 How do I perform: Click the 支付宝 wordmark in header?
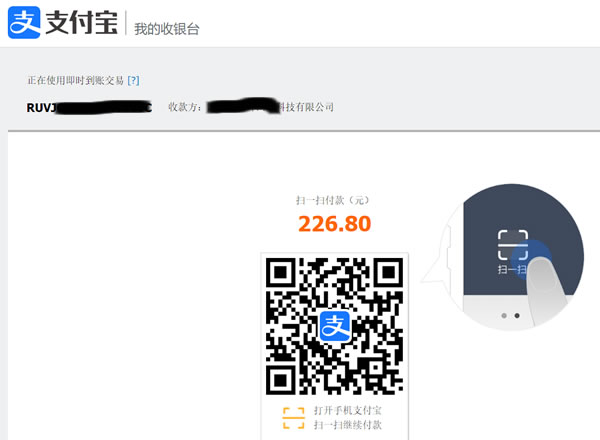point(82,23)
